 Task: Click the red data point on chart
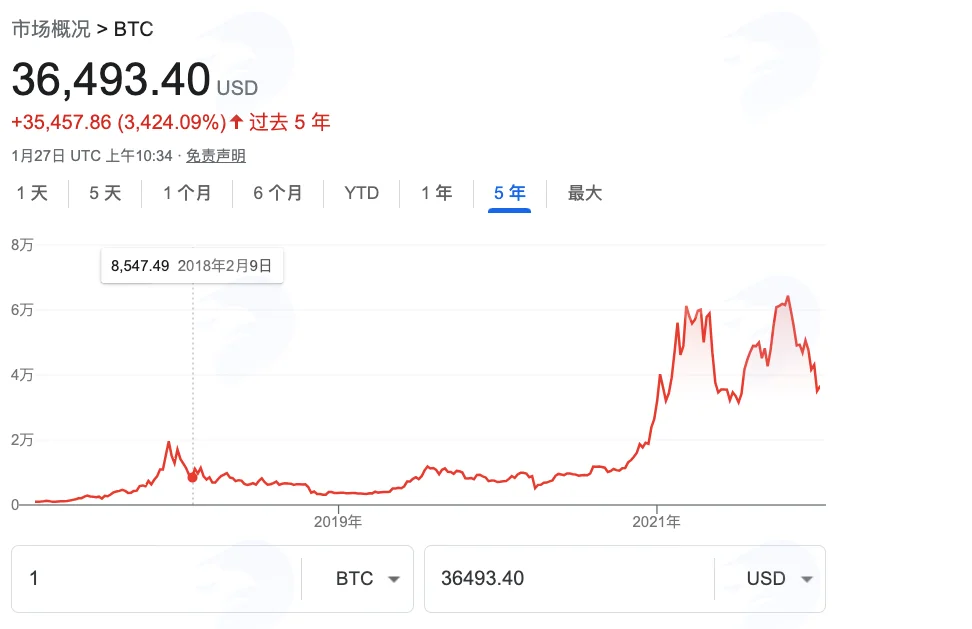click(x=193, y=477)
